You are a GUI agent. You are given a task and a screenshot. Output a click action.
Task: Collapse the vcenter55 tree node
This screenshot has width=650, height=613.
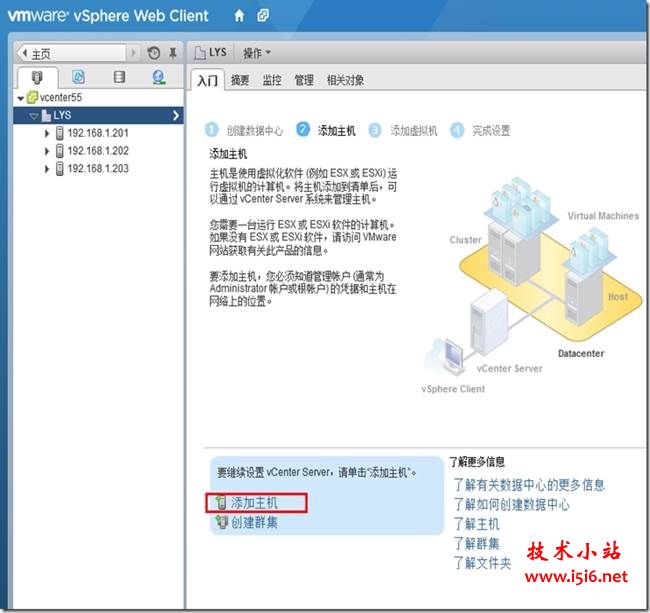20,99
